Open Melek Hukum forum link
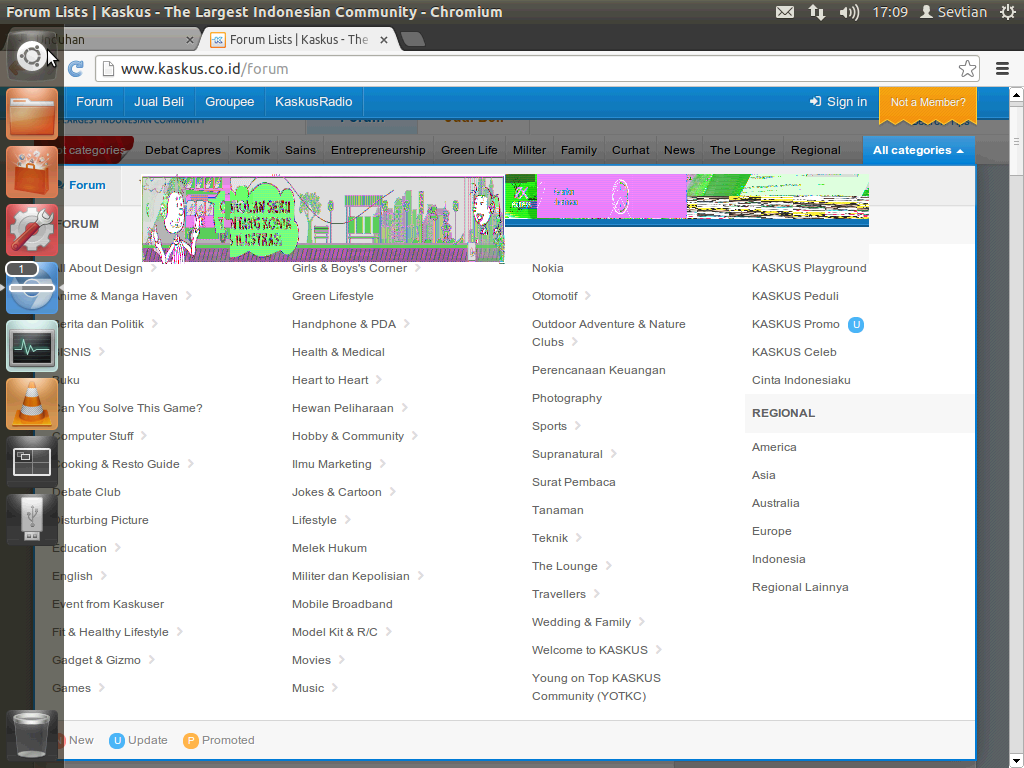Image resolution: width=1024 pixels, height=768 pixels. [329, 548]
